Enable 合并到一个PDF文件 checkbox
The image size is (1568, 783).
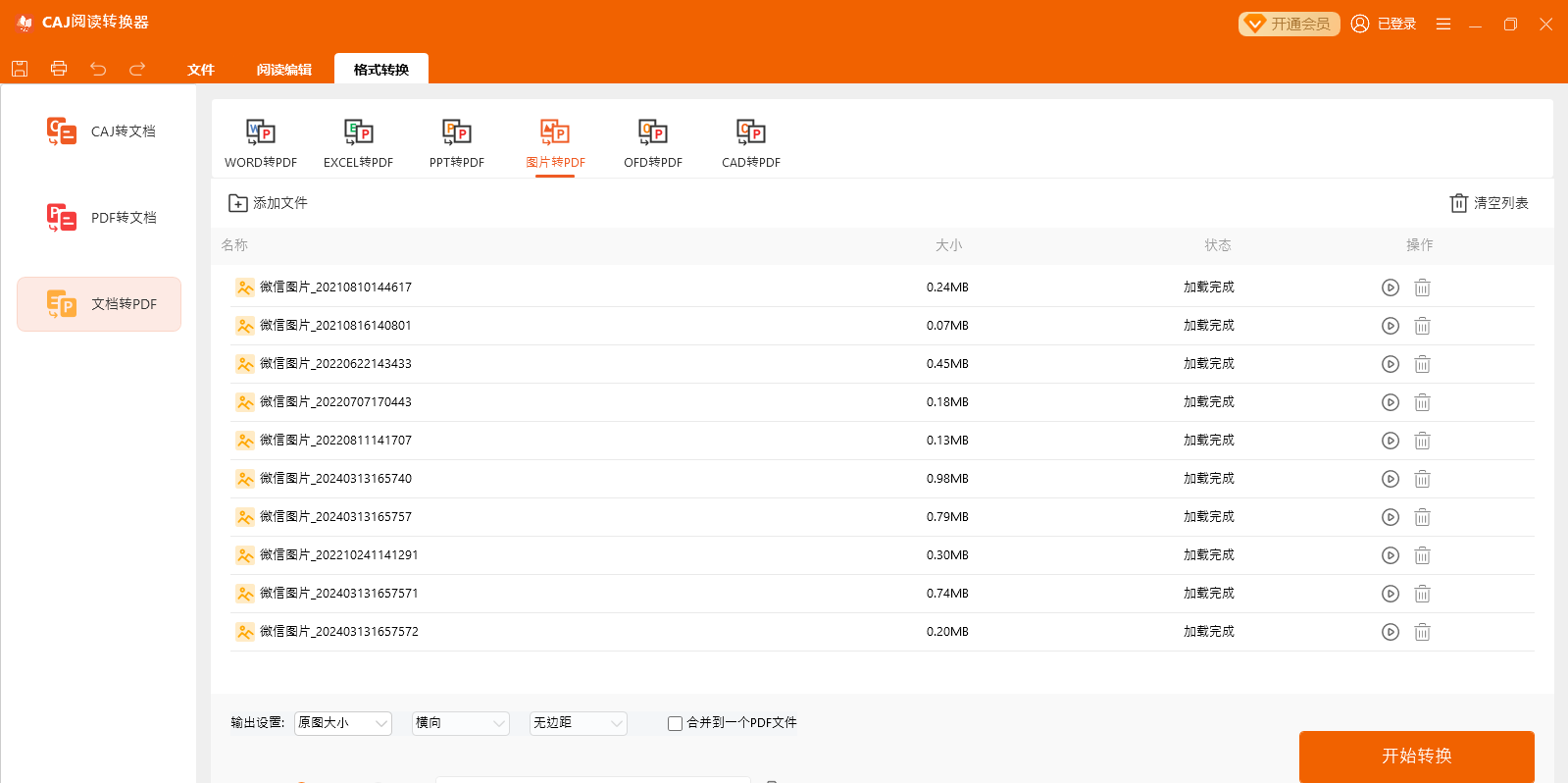click(x=675, y=723)
